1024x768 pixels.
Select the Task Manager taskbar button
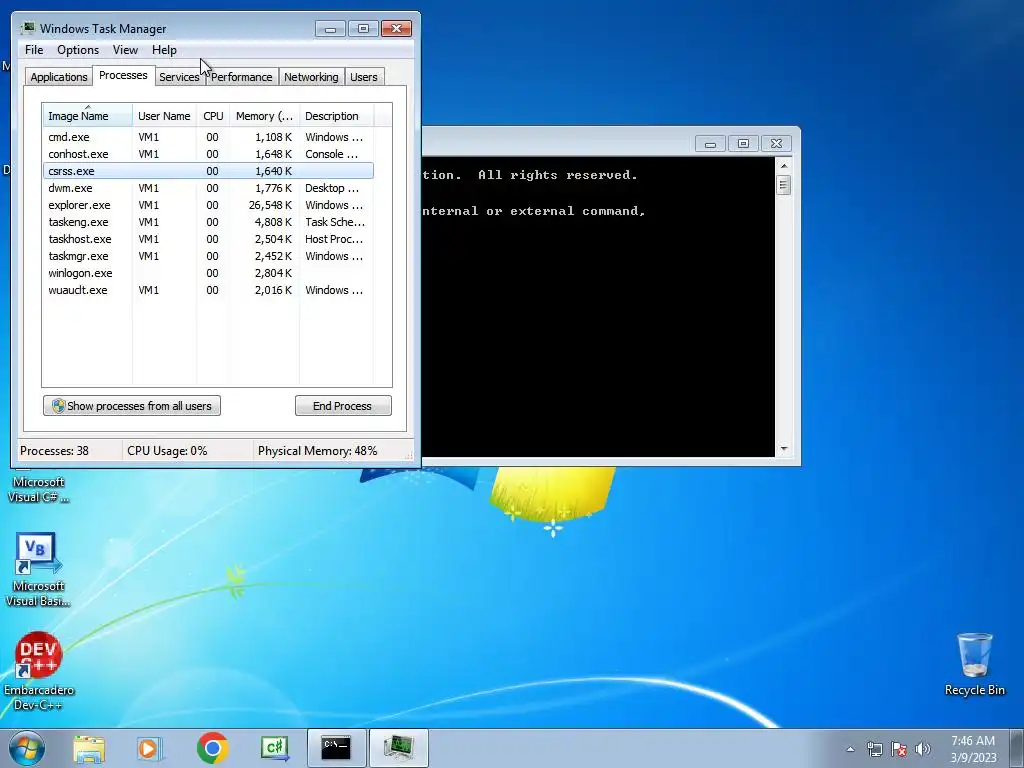pos(398,748)
